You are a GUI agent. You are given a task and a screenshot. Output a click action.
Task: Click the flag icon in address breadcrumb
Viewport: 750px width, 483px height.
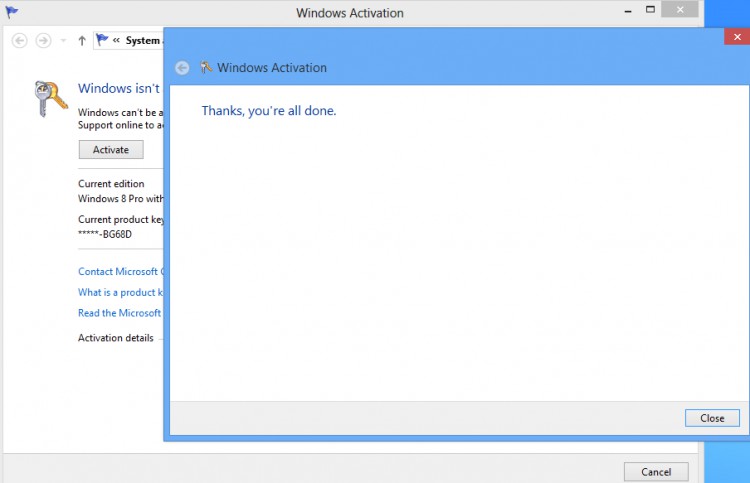click(x=102, y=40)
